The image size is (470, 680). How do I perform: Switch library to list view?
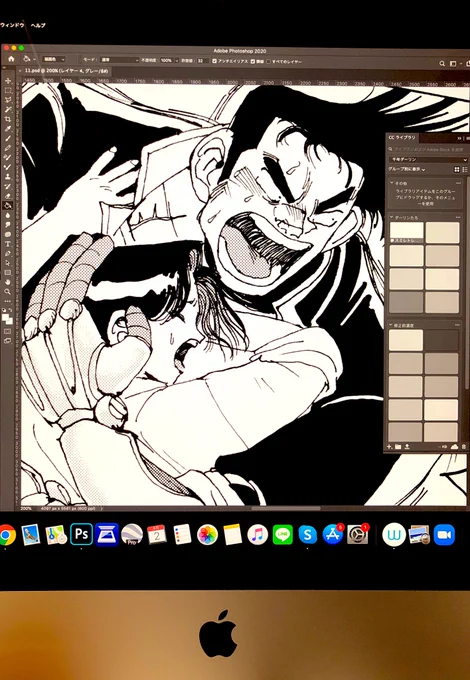click(x=465, y=170)
